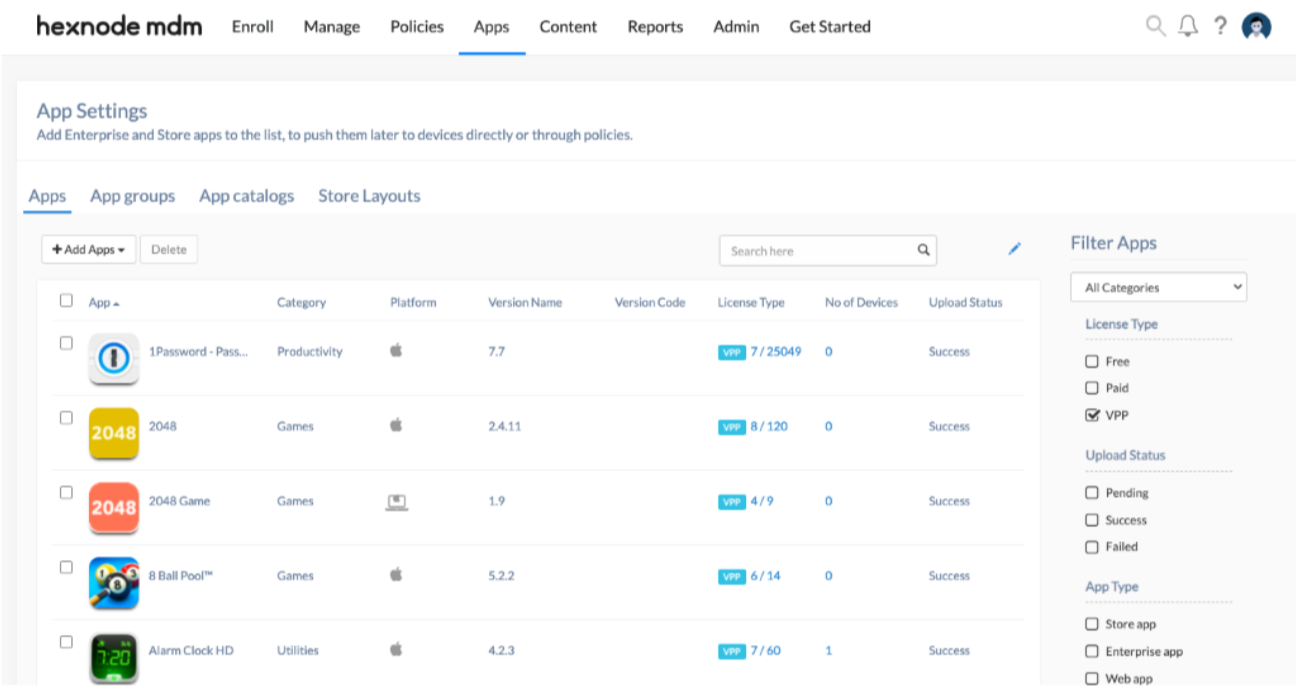Switch to the Apps sub-tab
Image resolution: width=1296 pixels, height=697 pixels.
(x=47, y=196)
